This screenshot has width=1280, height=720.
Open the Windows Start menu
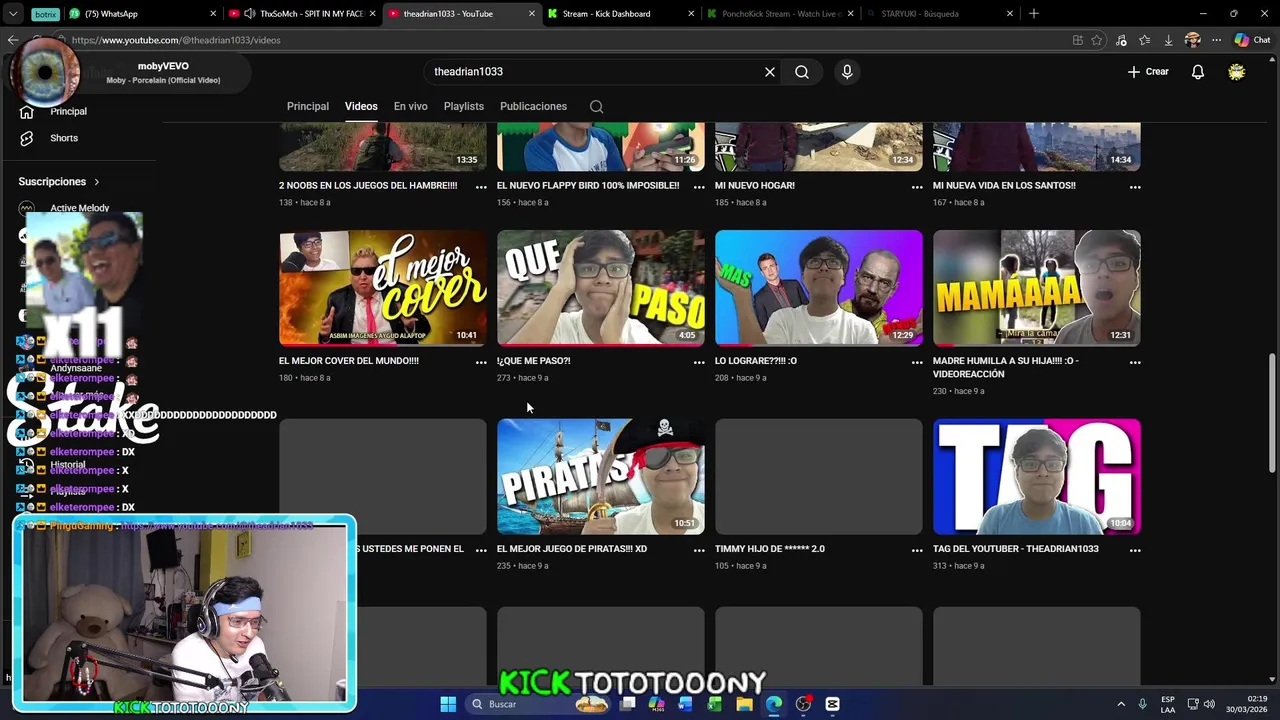[x=448, y=704]
